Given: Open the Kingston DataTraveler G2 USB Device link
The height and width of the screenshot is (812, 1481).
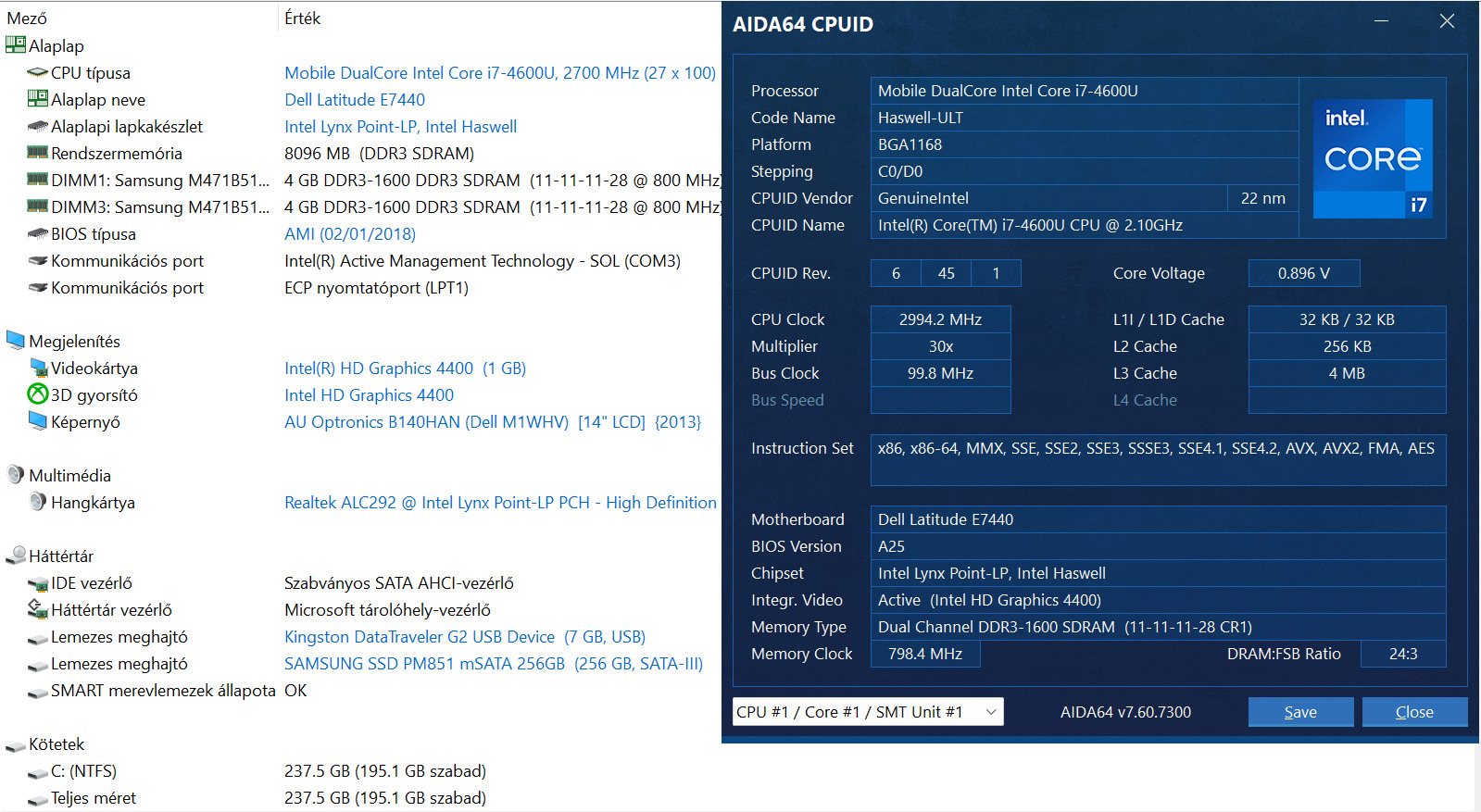Looking at the screenshot, I should [465, 636].
